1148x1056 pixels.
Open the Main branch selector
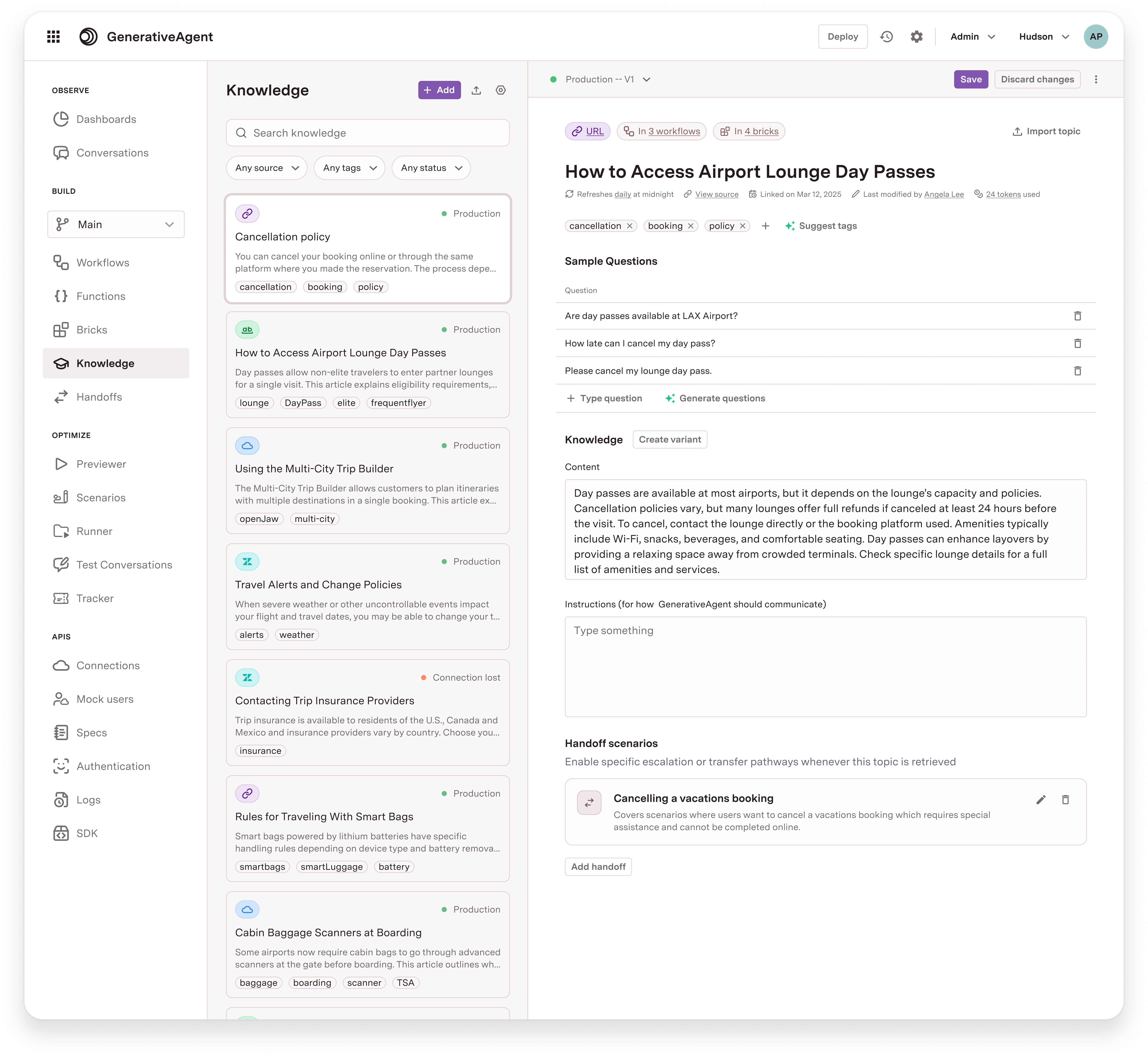[x=116, y=225]
